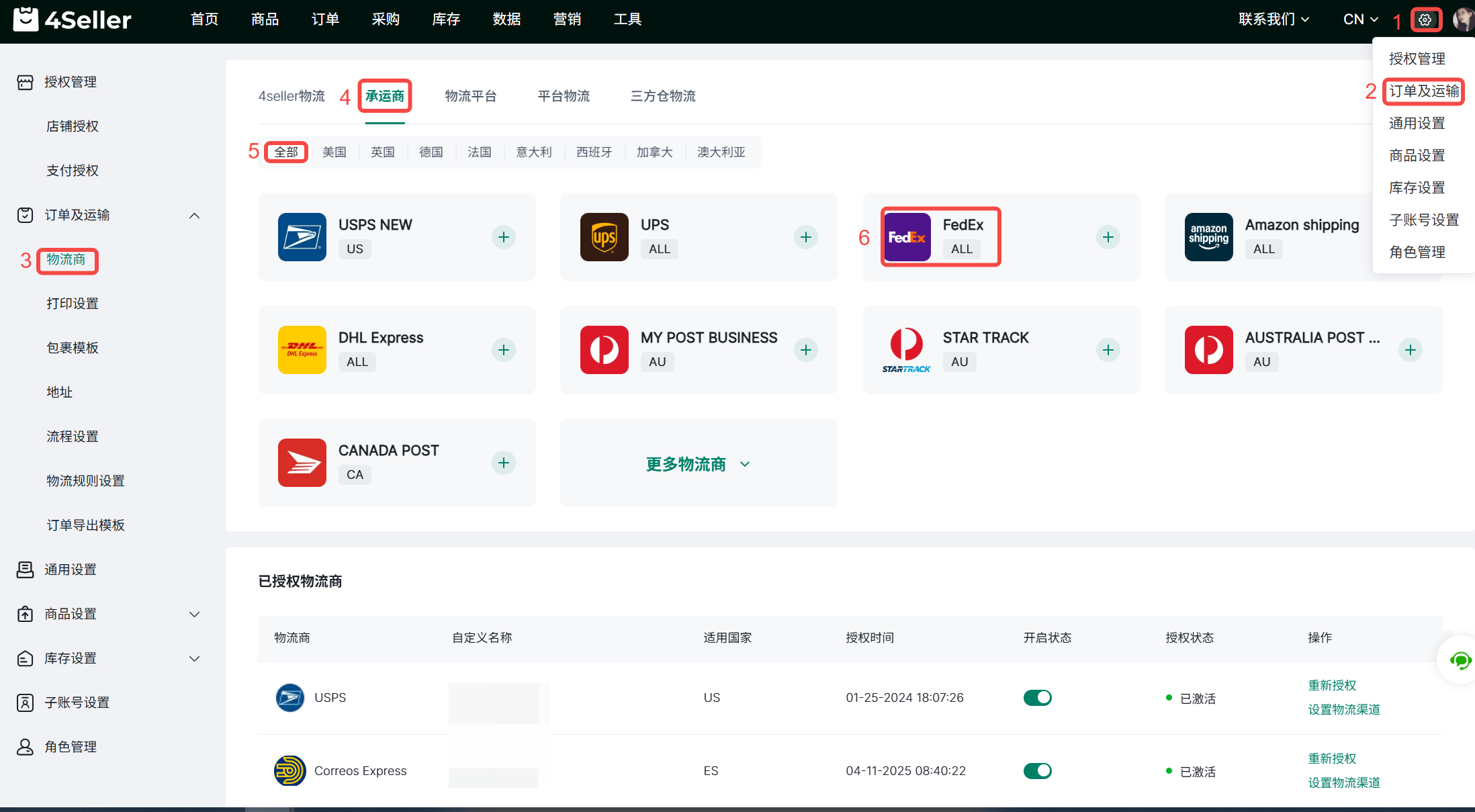Expand 商品设置 in the sidebar
The width and height of the screenshot is (1475, 812).
pyautogui.click(x=194, y=614)
